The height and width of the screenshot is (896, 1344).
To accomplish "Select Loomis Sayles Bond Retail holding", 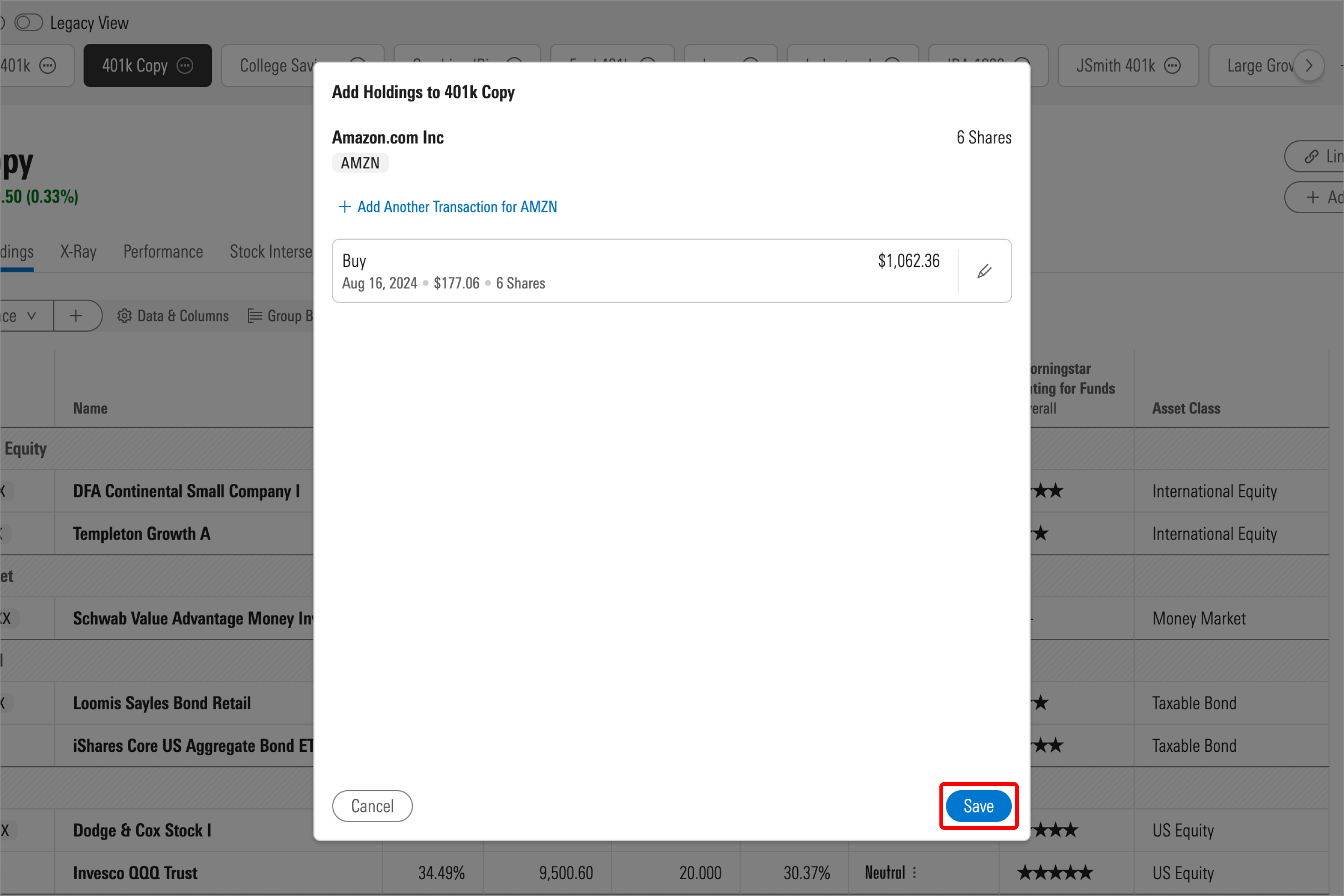I will click(162, 703).
